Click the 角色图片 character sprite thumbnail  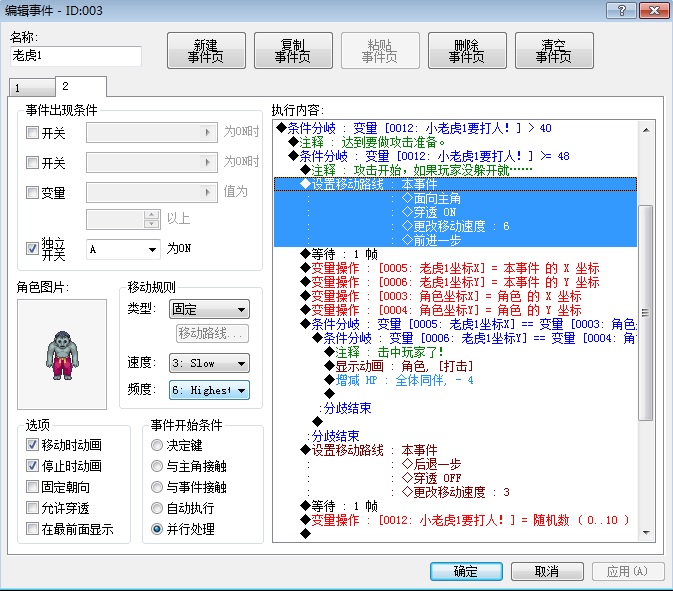point(62,355)
